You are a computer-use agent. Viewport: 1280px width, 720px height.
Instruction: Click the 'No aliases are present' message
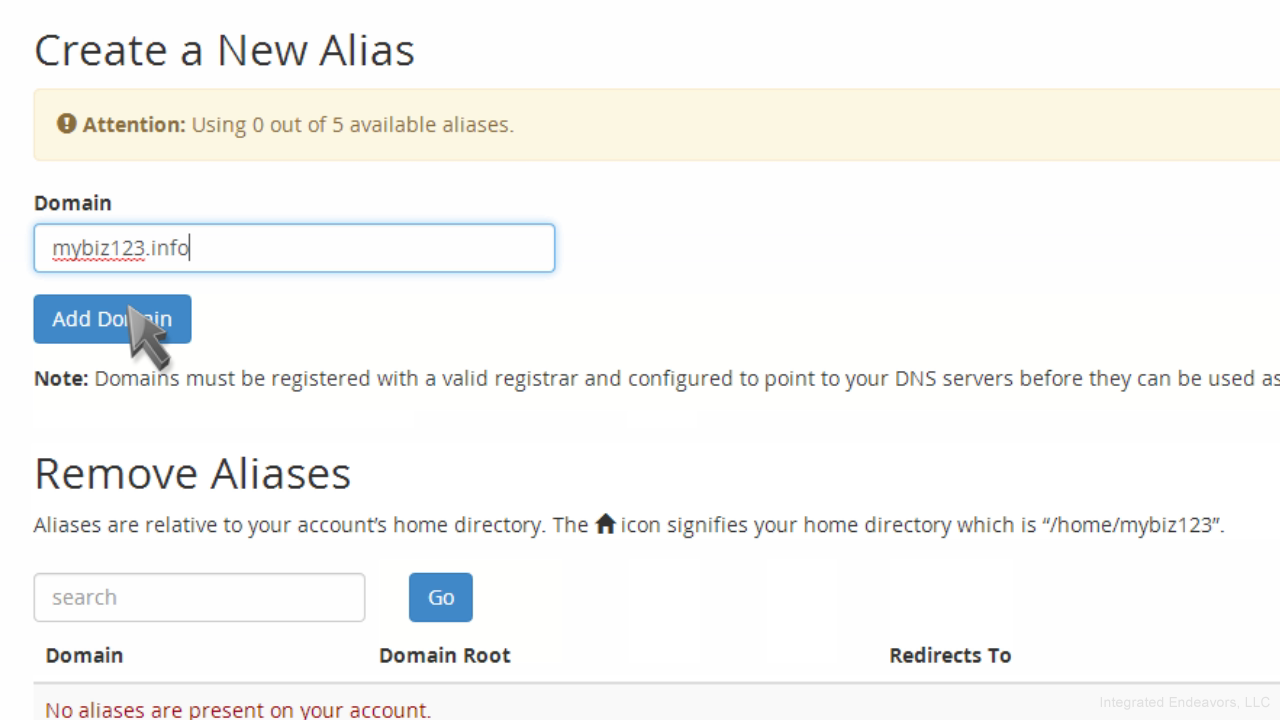click(238, 710)
